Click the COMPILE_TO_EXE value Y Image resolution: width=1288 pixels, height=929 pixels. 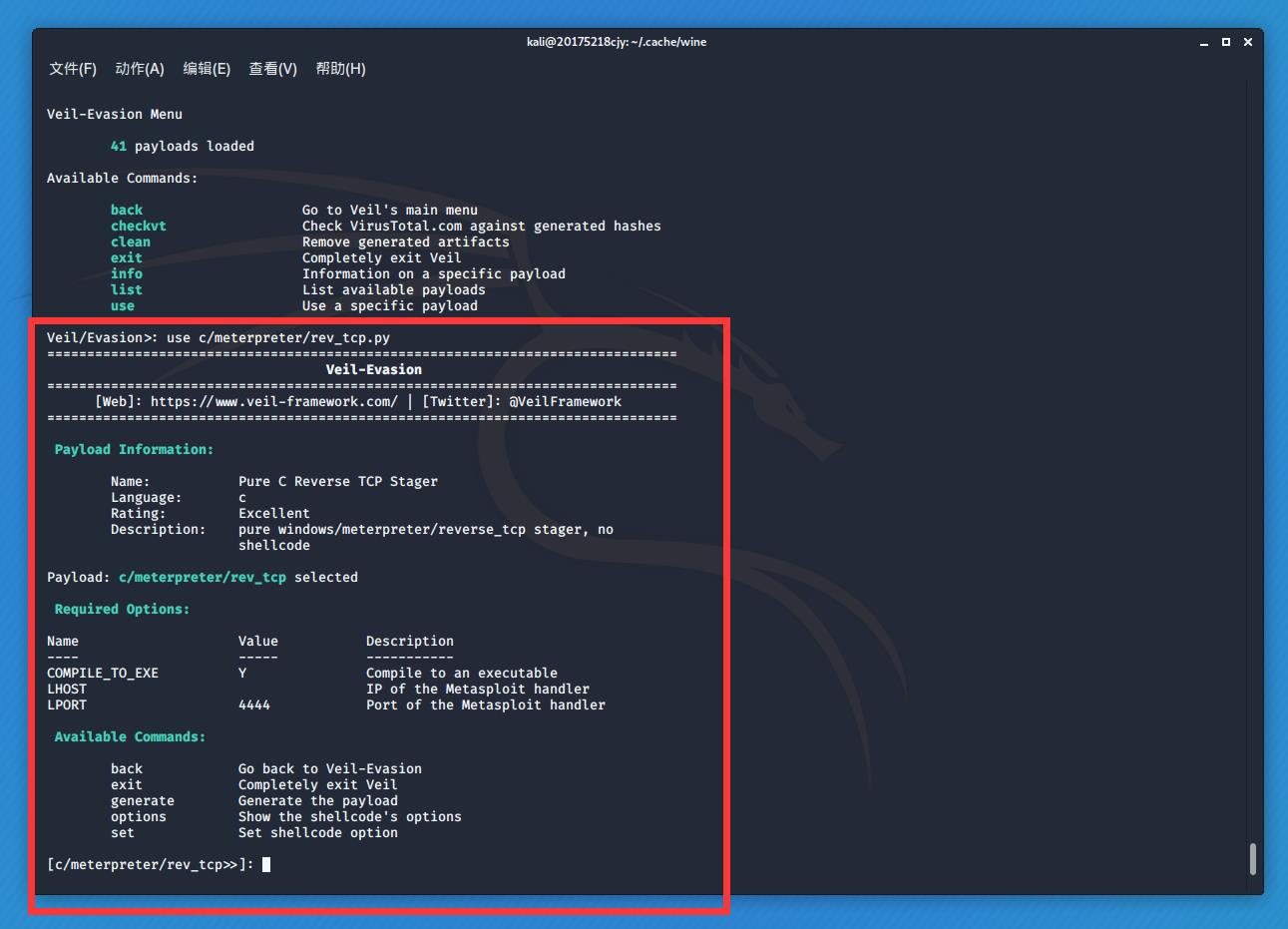pyautogui.click(x=242, y=673)
